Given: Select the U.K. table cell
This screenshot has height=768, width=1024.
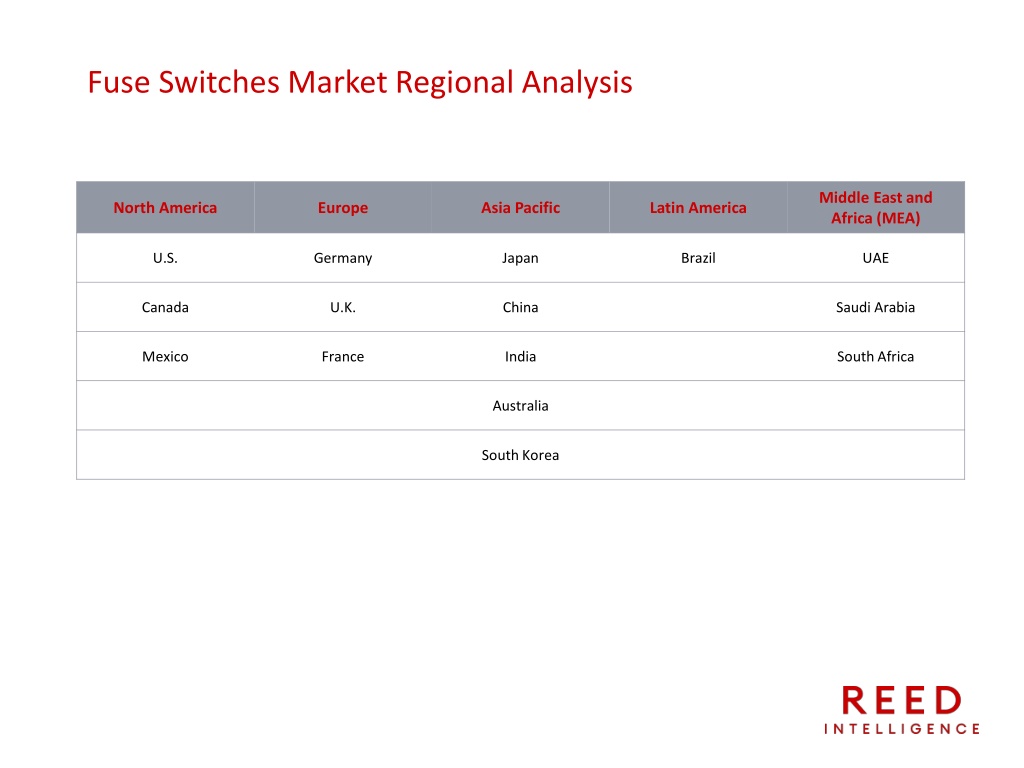Looking at the screenshot, I should tap(343, 307).
